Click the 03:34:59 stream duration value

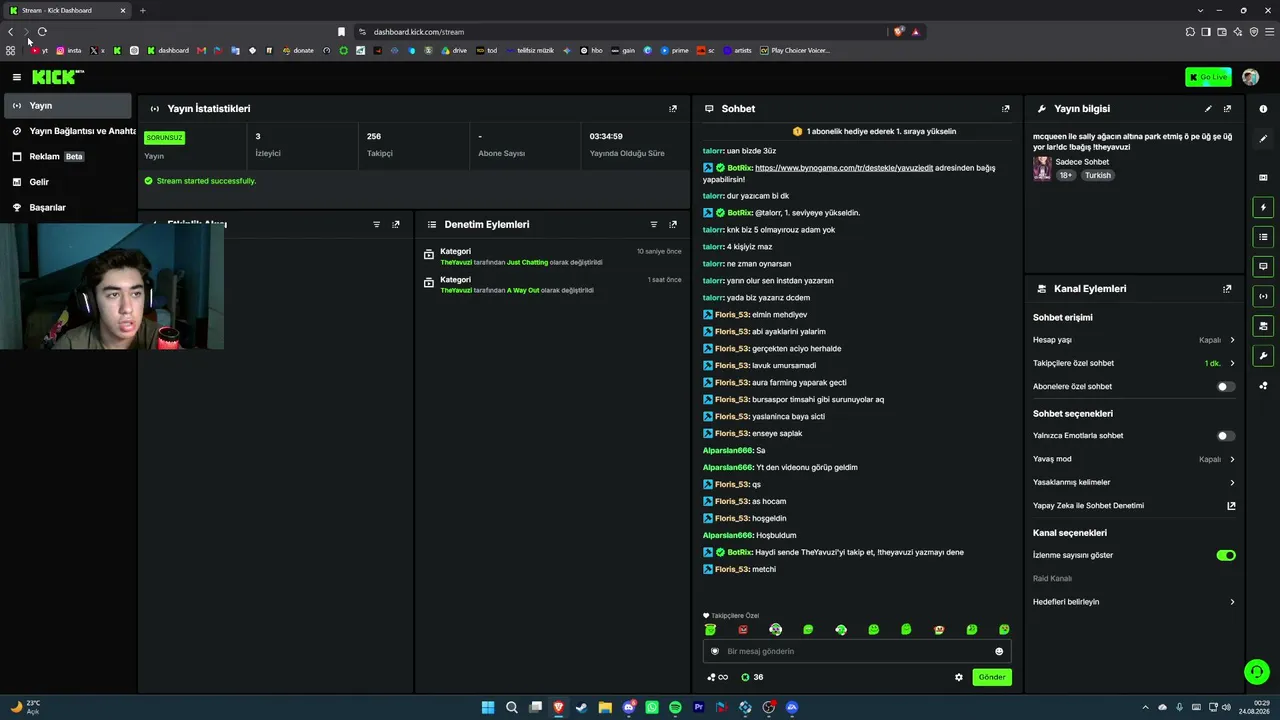coord(606,136)
